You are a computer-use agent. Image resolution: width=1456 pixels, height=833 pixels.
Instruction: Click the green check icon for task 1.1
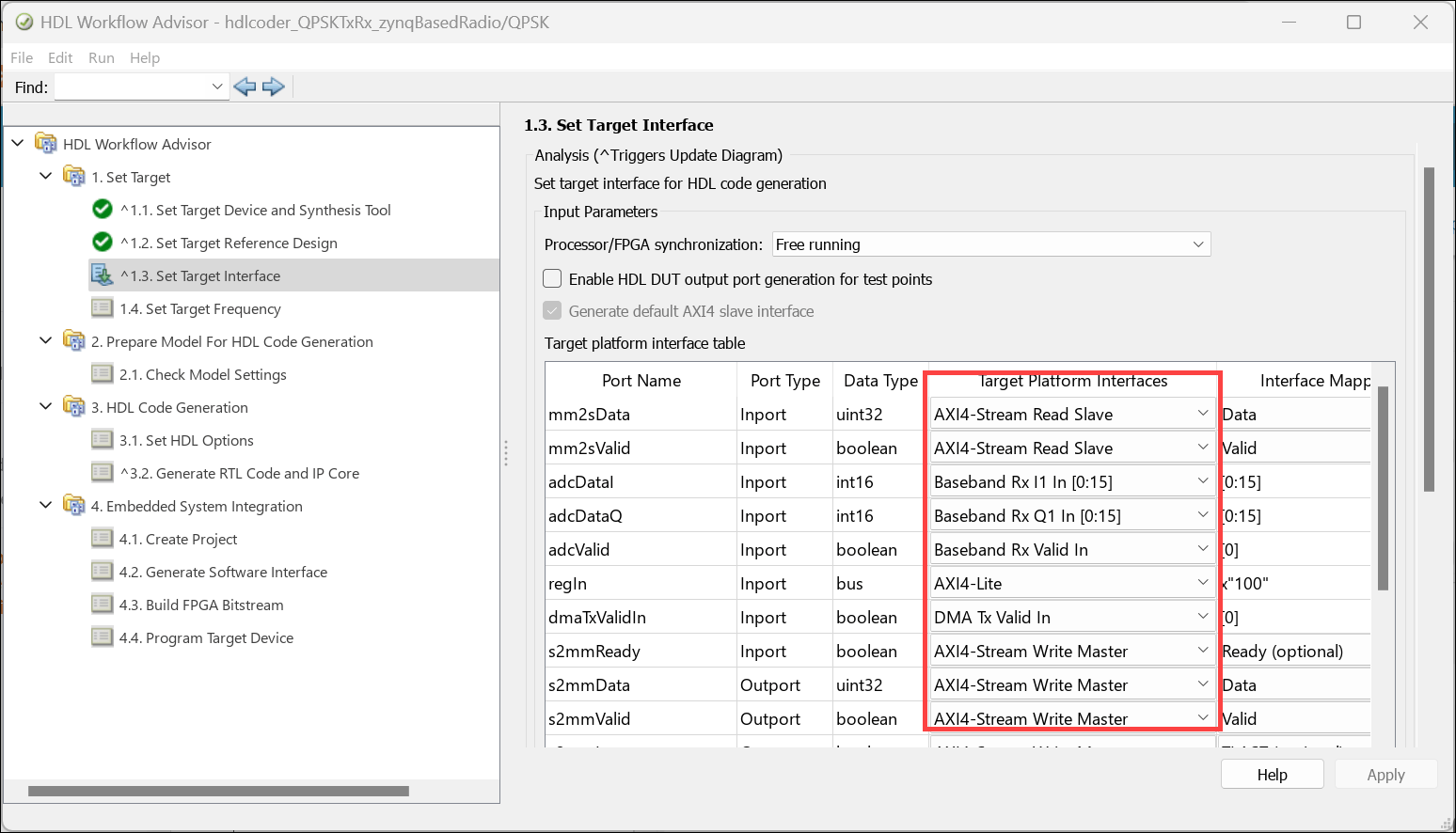click(103, 210)
